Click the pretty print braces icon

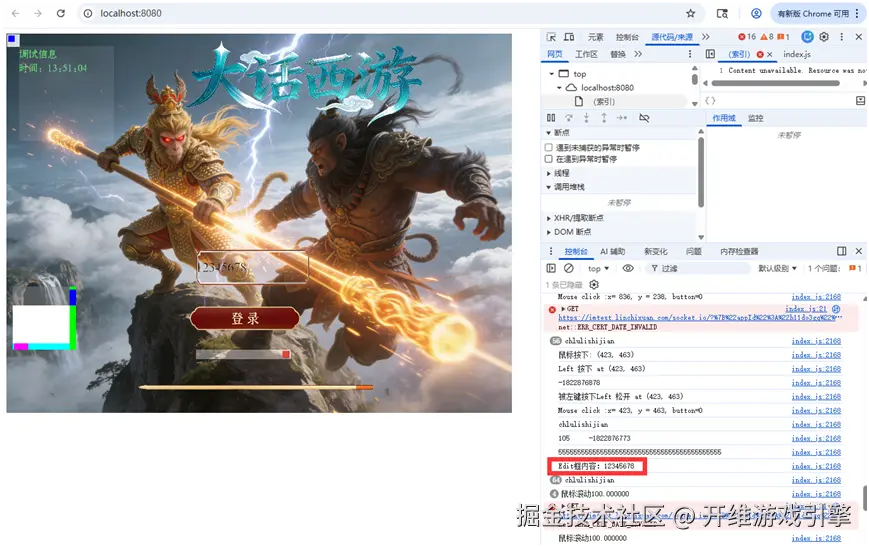pos(710,101)
